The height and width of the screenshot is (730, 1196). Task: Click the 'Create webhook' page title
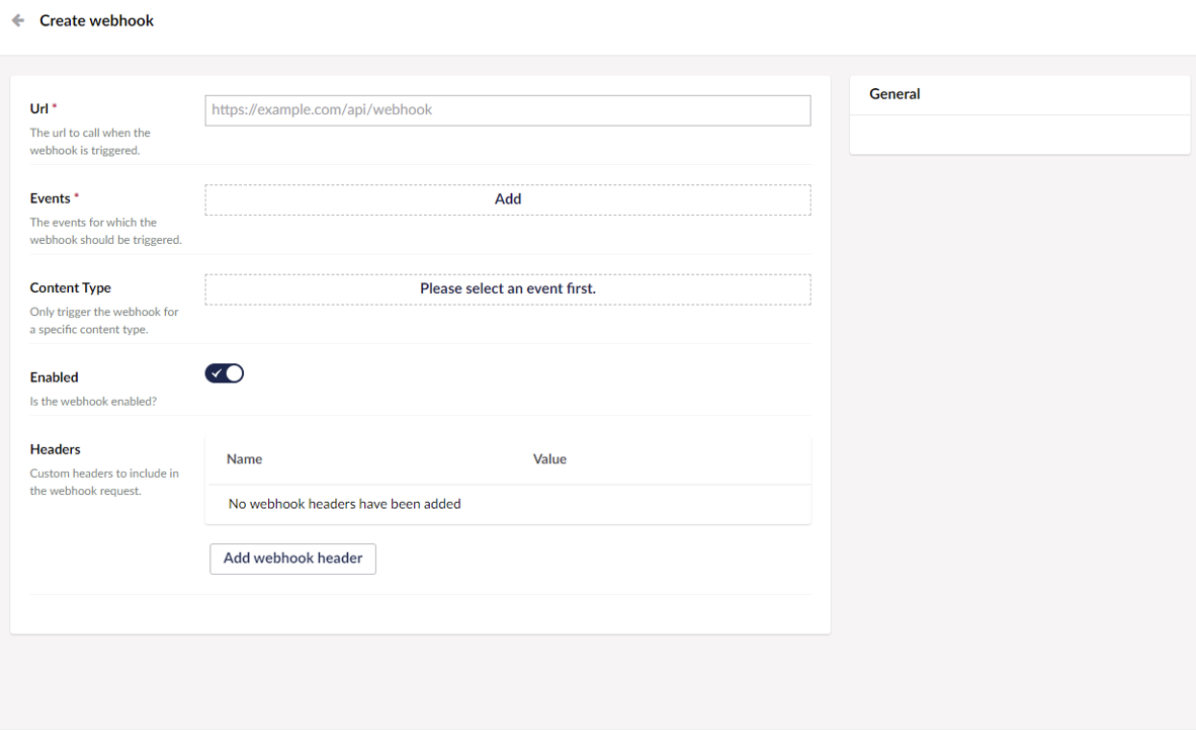click(96, 20)
